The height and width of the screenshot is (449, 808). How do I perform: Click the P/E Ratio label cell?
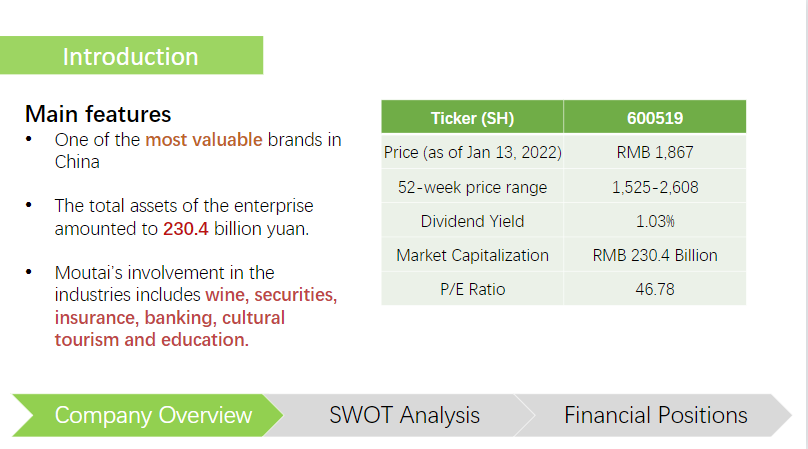point(472,289)
